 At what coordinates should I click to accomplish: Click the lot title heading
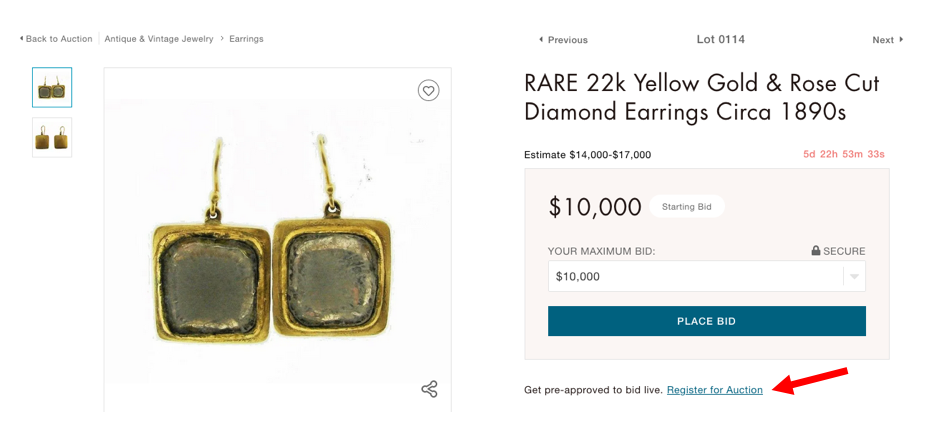click(701, 97)
